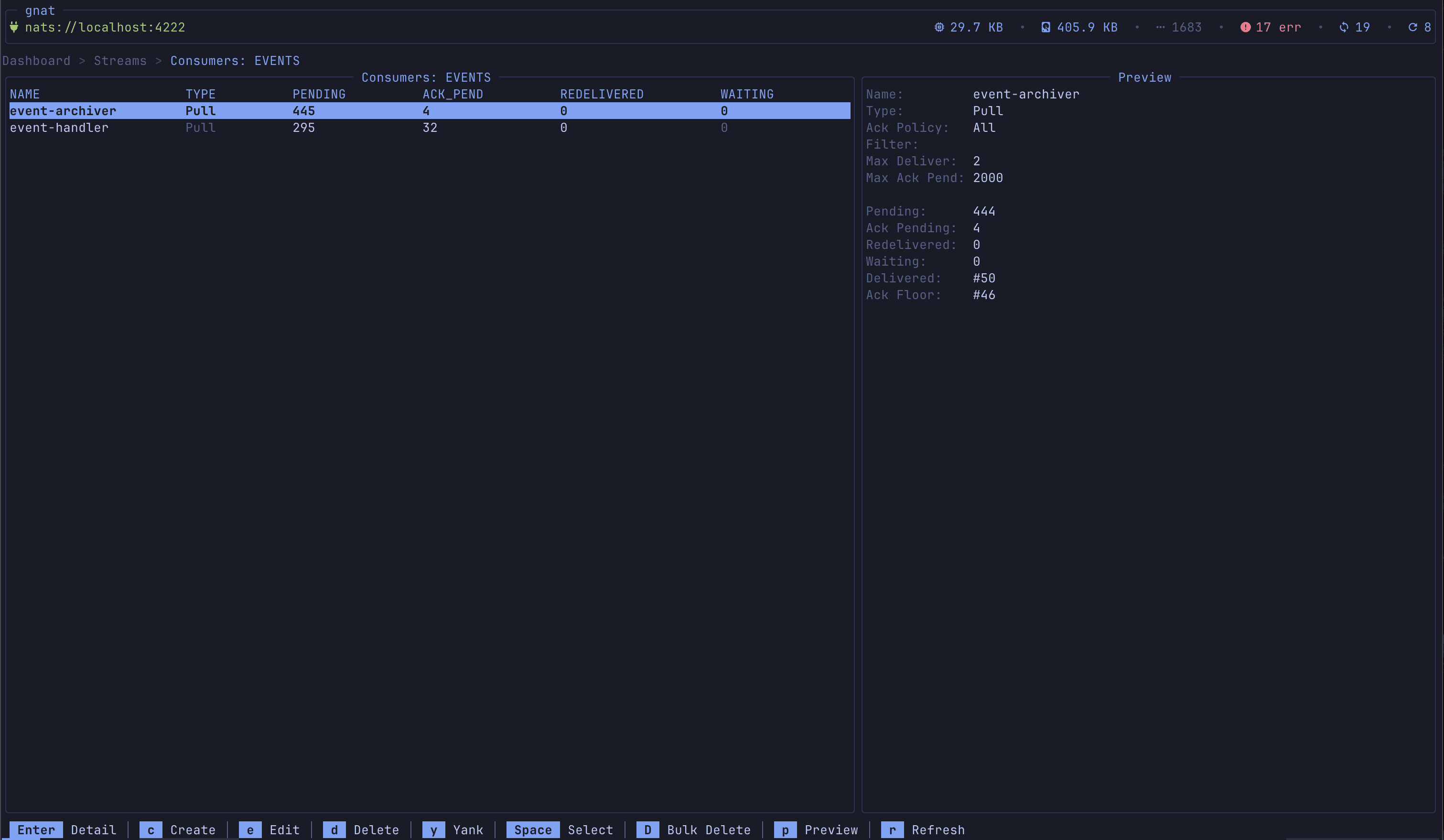Viewport: 1444px width, 840px height.
Task: Click the red error alert icon
Action: coord(1245,27)
